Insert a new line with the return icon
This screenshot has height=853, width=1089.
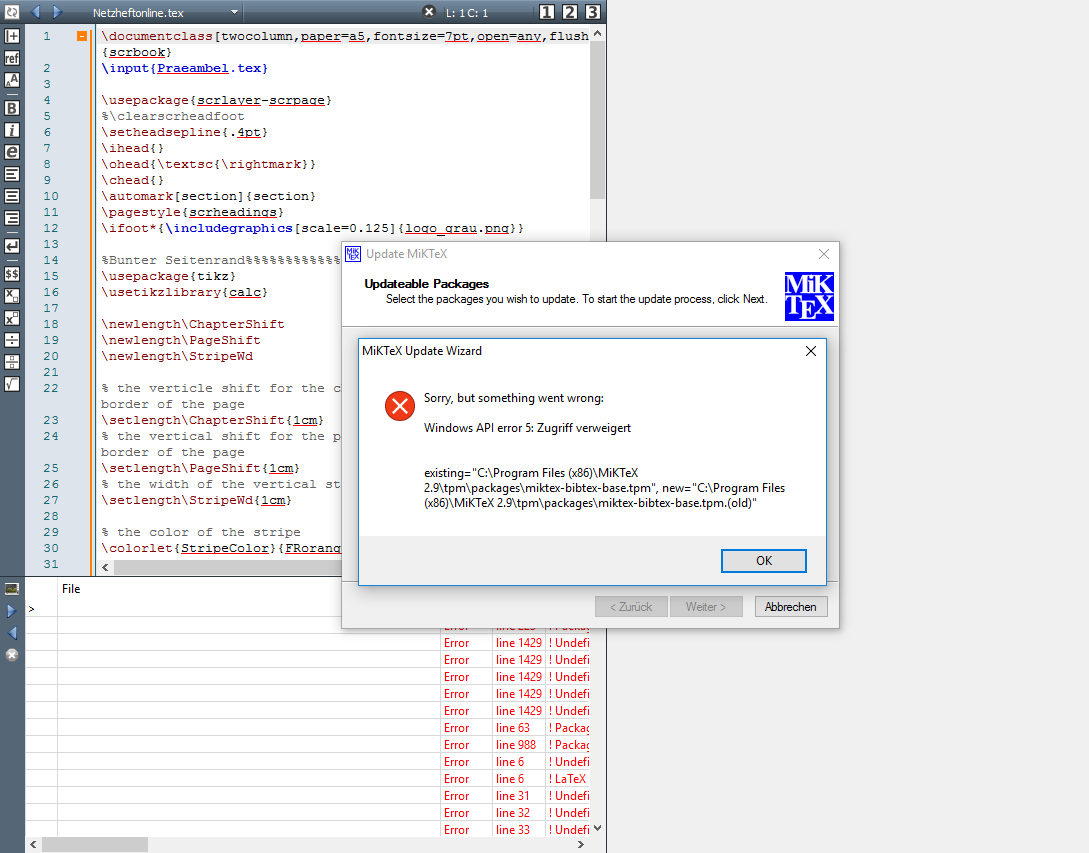tap(12, 246)
